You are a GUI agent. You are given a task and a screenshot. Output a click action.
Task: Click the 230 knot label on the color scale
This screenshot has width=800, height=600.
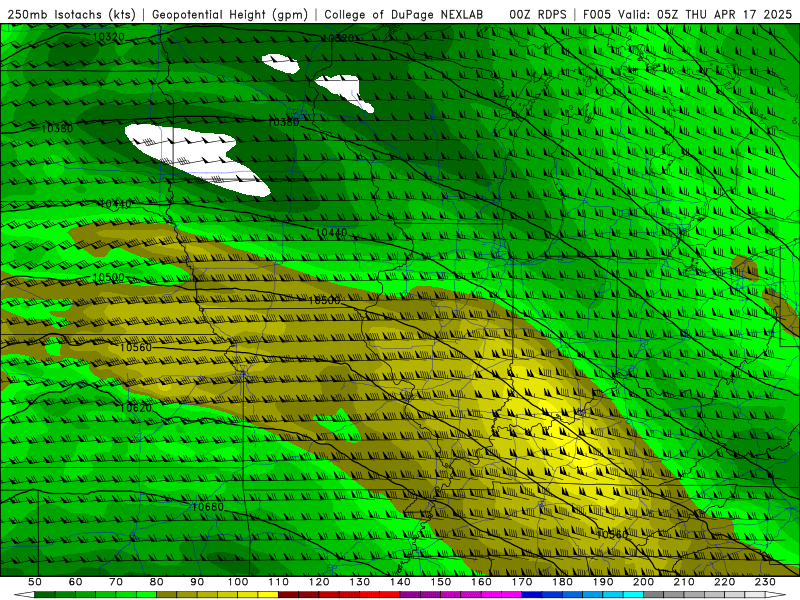765,582
